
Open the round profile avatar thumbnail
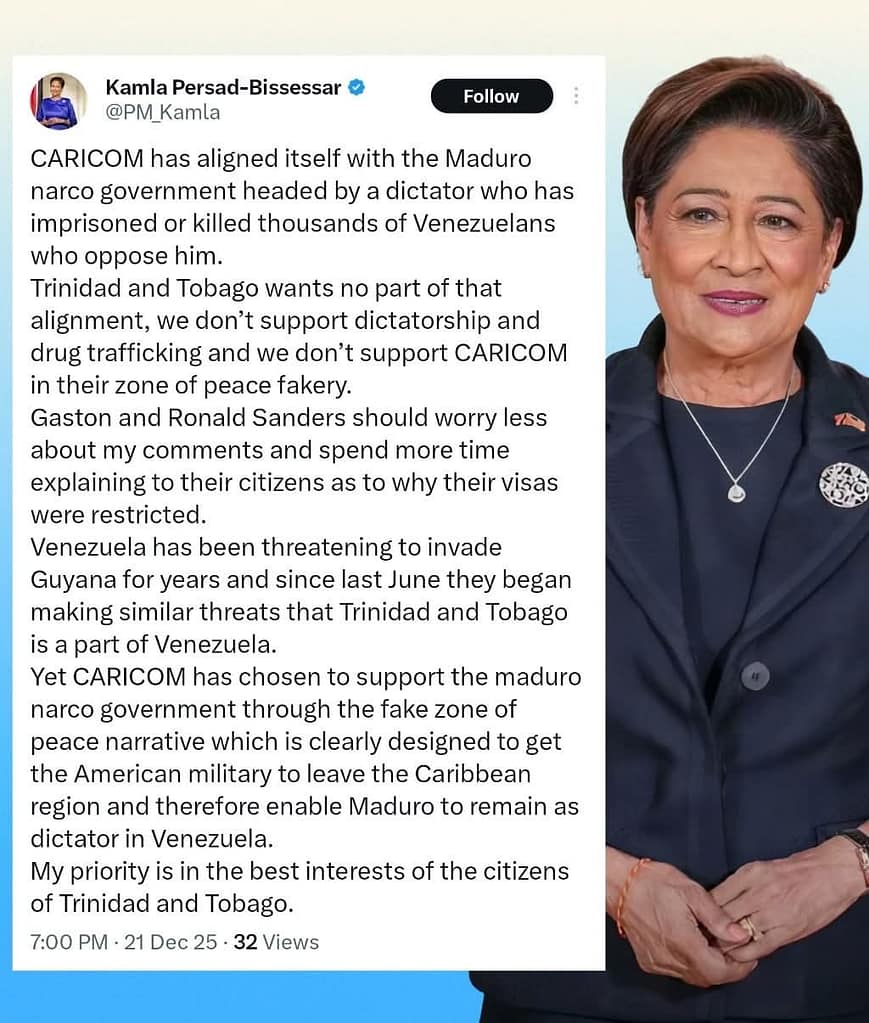[58, 100]
